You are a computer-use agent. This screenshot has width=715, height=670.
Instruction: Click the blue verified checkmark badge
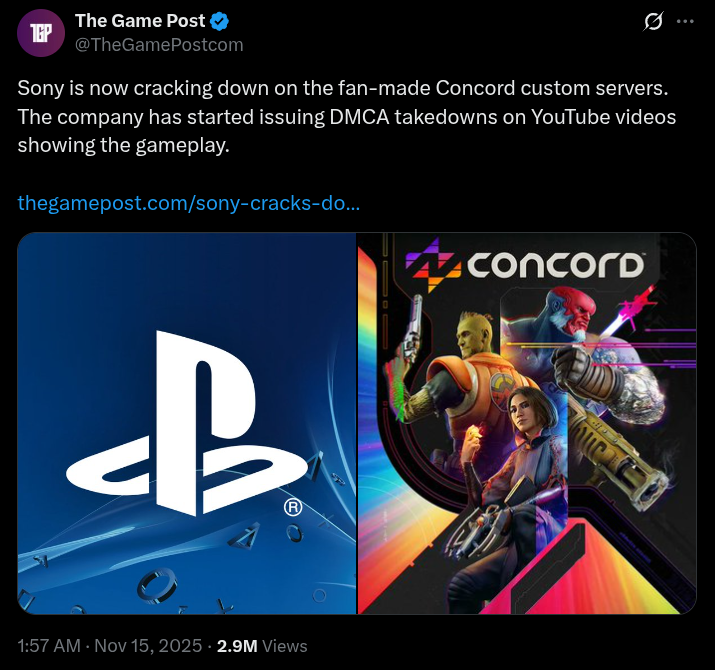[219, 21]
